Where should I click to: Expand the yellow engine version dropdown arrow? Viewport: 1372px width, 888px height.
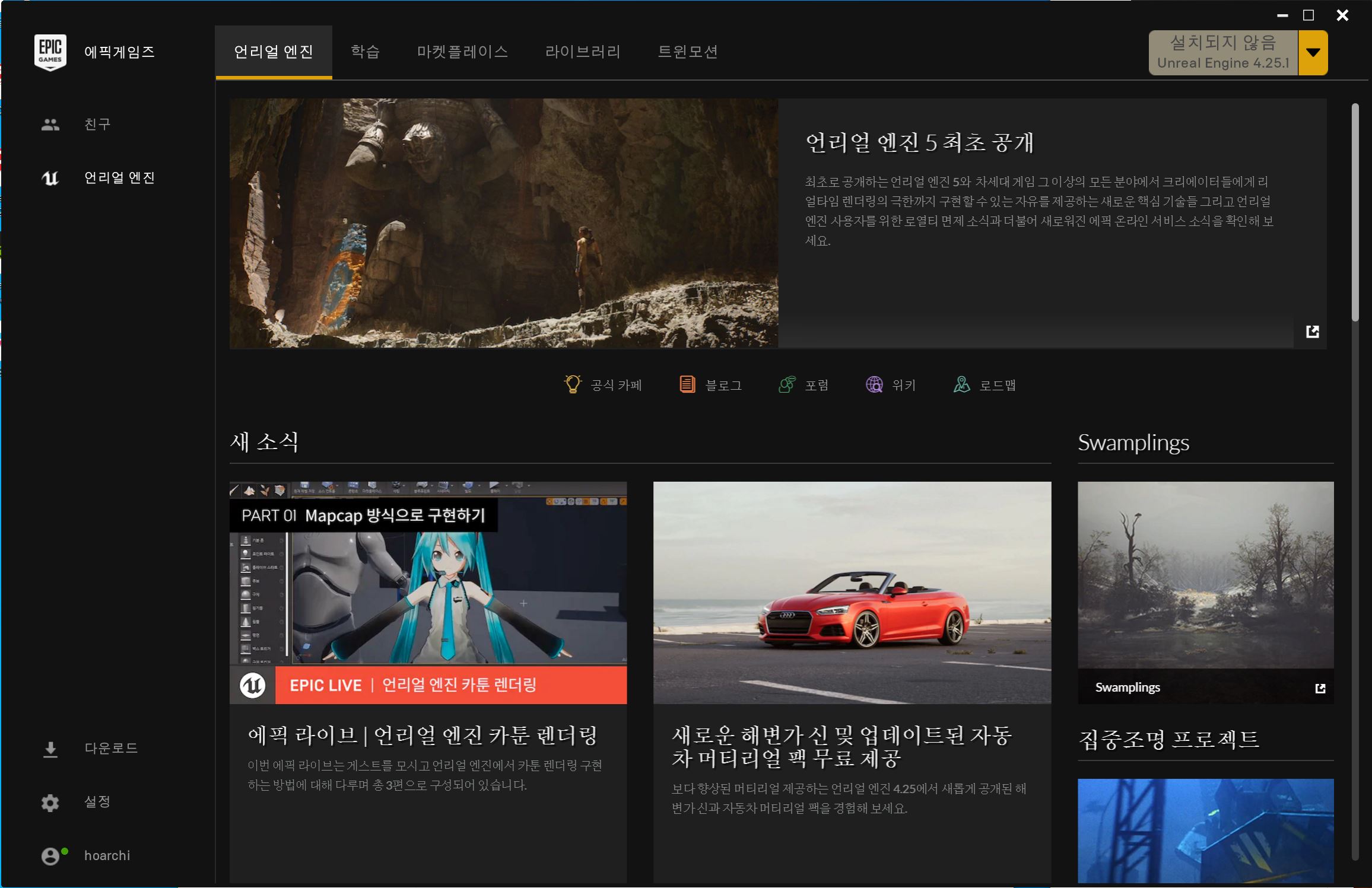(1313, 53)
